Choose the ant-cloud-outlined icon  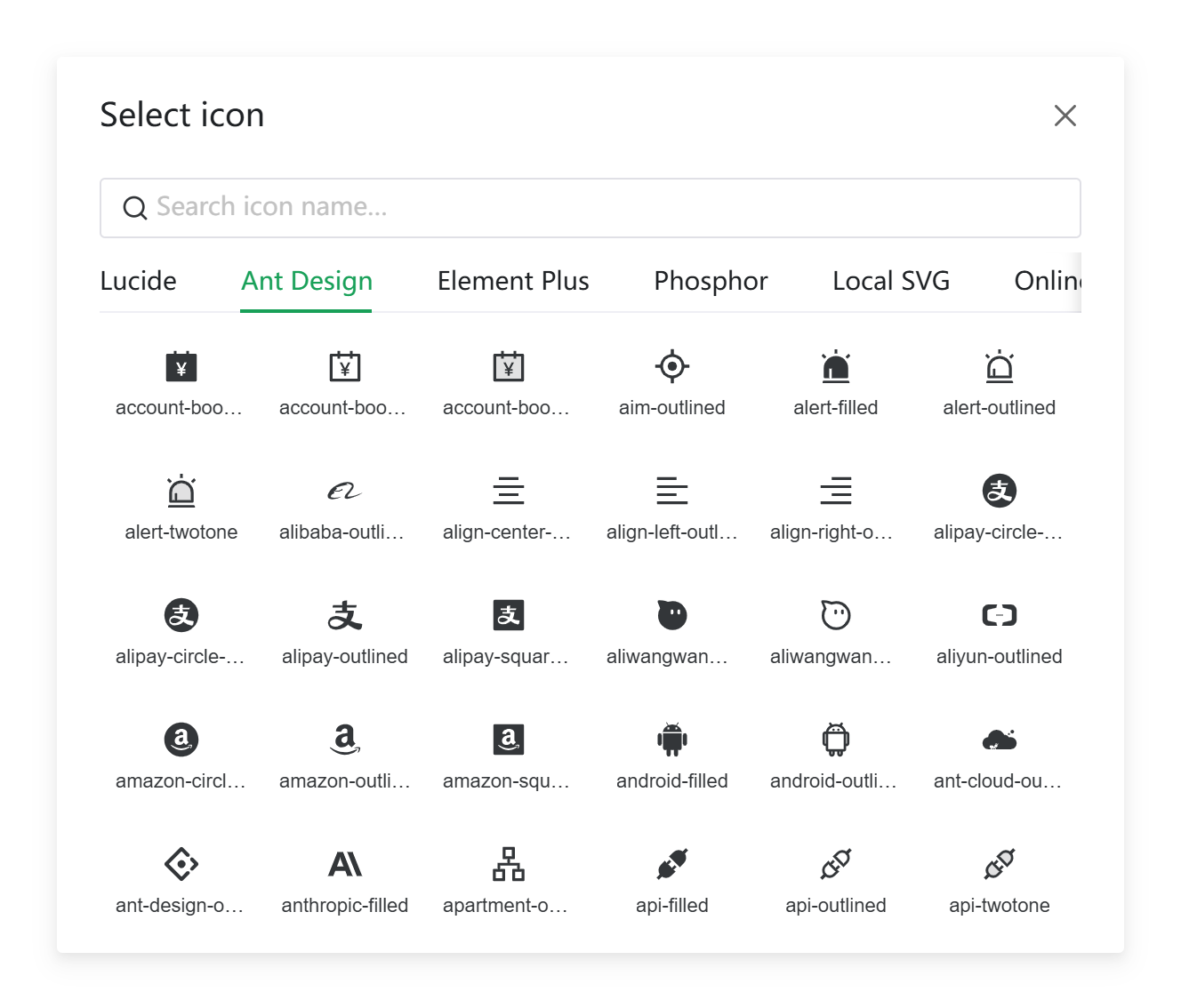click(x=1000, y=740)
